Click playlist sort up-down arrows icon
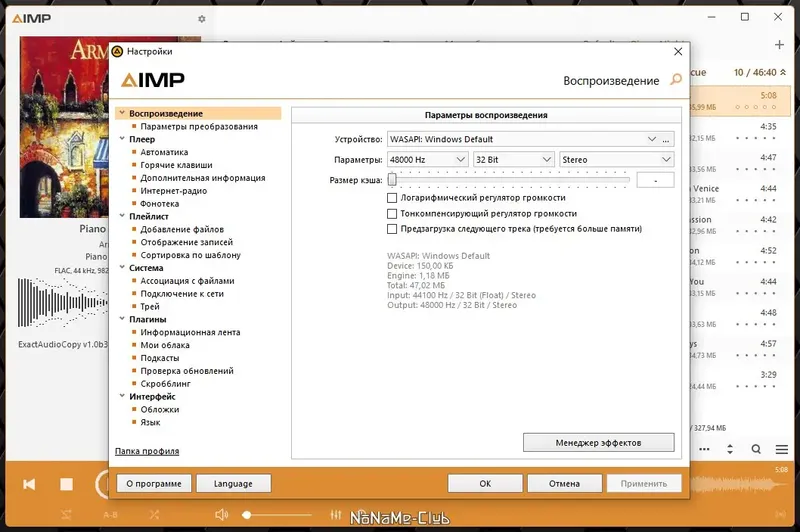 [x=730, y=449]
